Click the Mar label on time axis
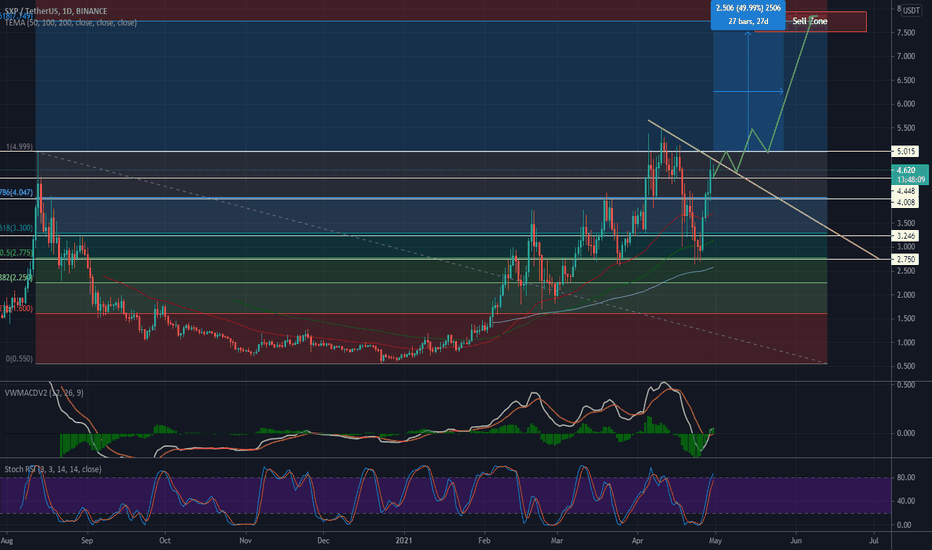Image resolution: width=932 pixels, height=550 pixels. pos(556,541)
